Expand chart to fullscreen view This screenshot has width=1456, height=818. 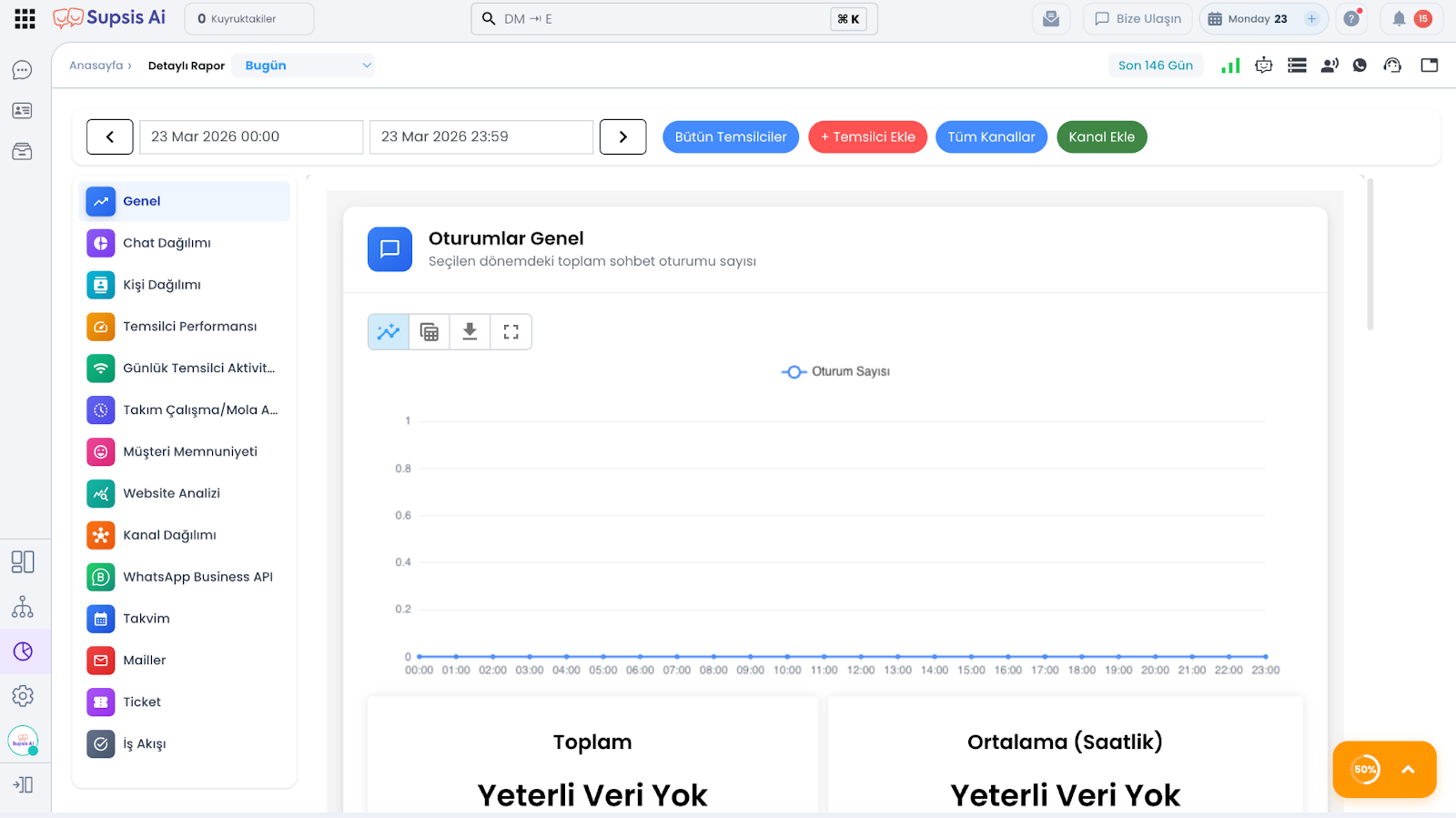click(x=511, y=332)
